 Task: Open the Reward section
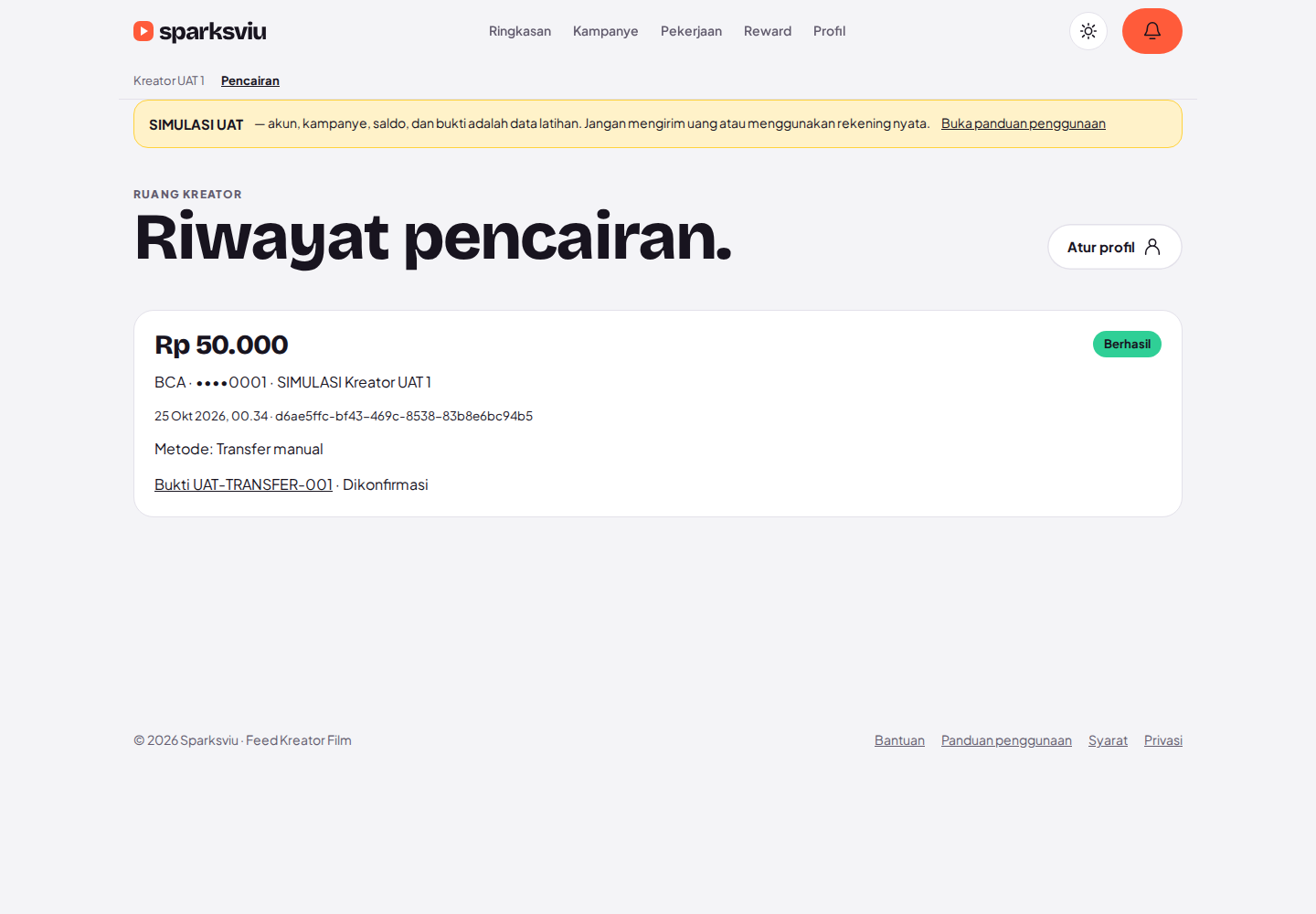[x=768, y=31]
